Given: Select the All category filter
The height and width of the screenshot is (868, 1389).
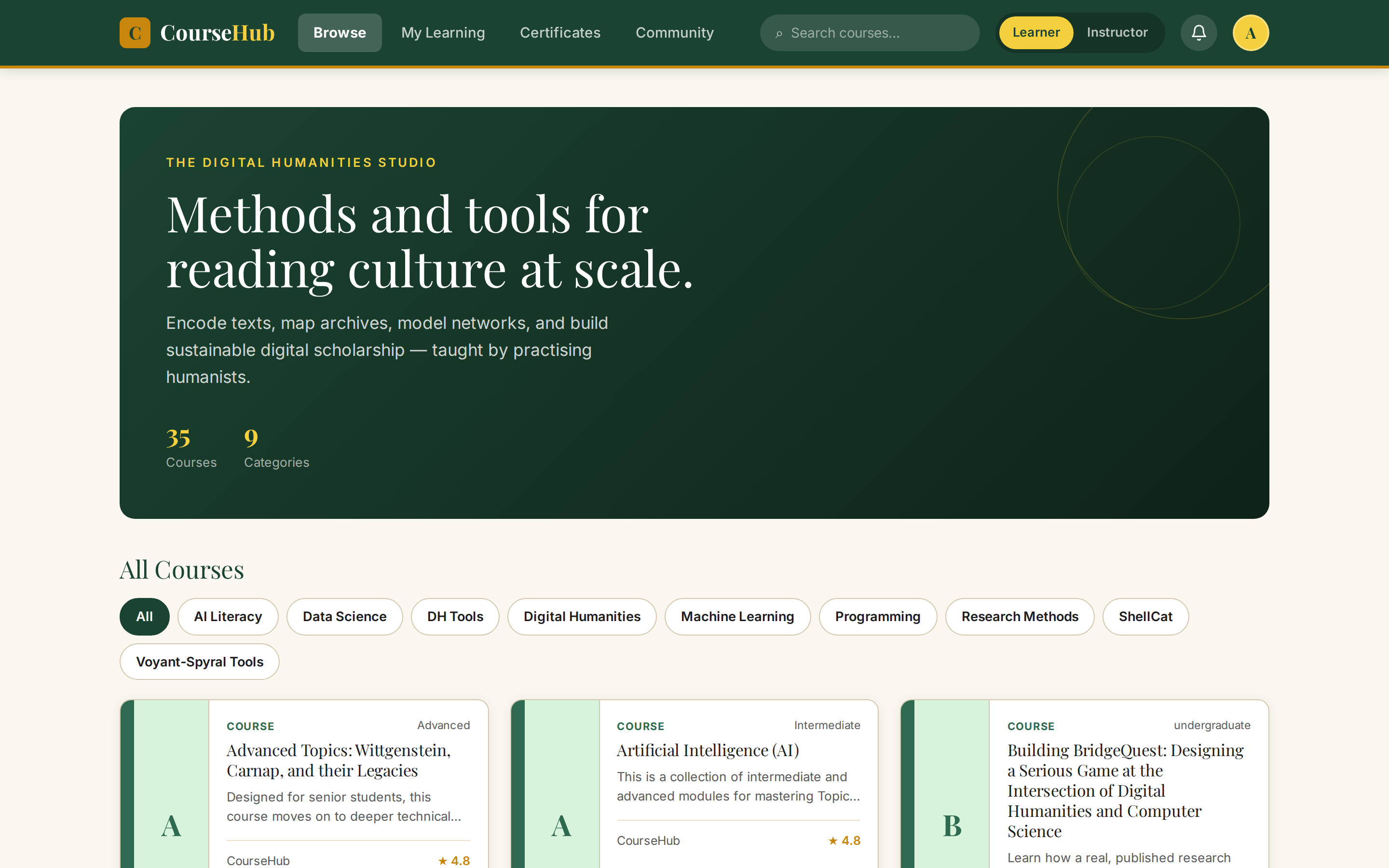Looking at the screenshot, I should click(145, 617).
